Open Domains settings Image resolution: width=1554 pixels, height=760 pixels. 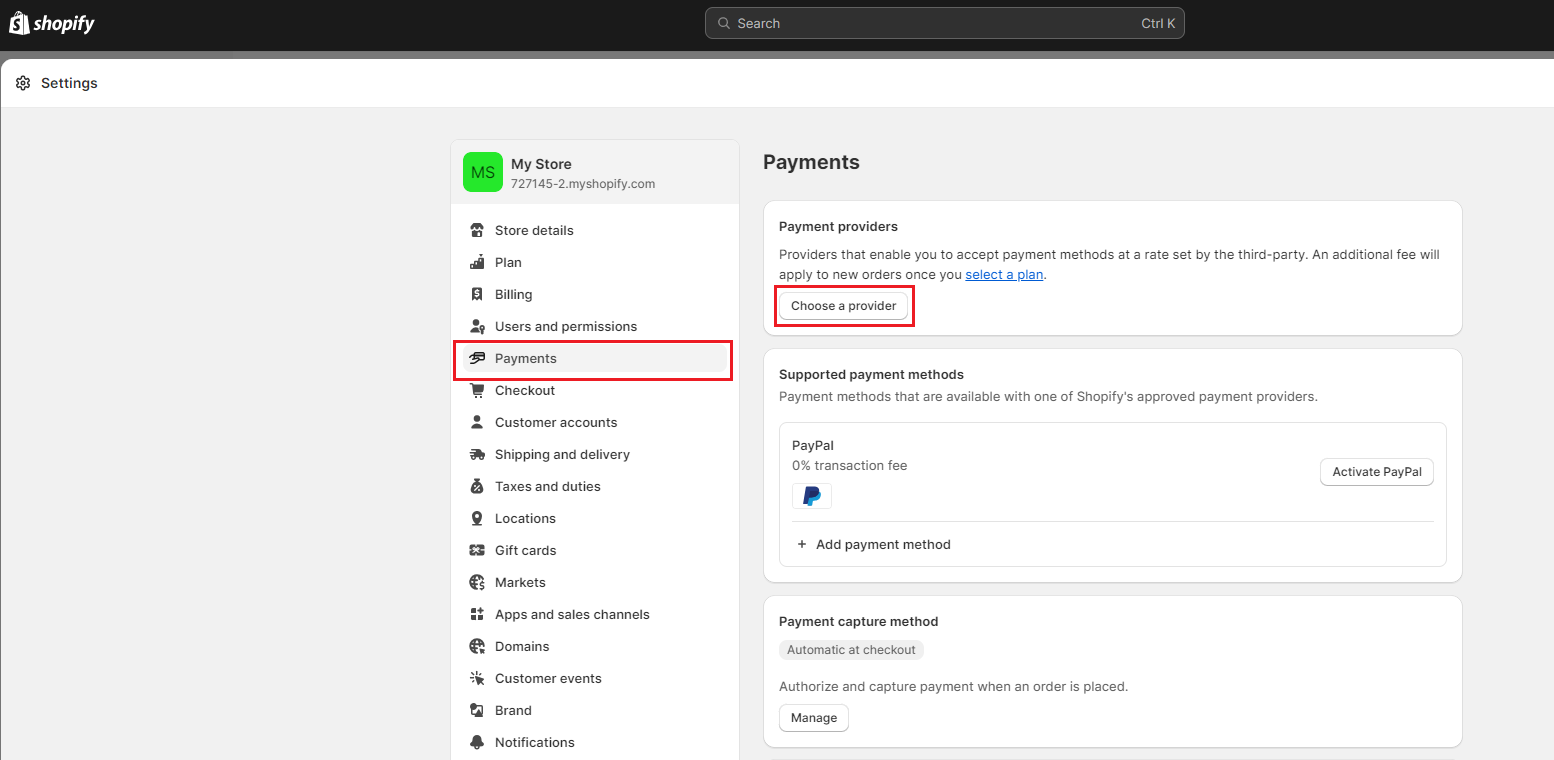coord(595,646)
